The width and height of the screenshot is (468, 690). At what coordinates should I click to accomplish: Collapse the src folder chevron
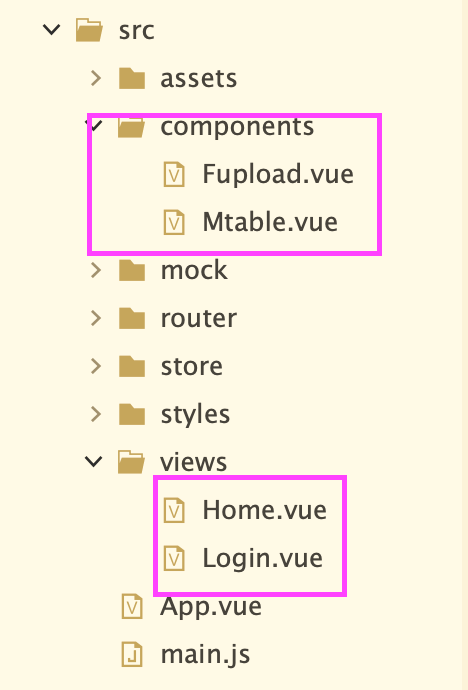pyautogui.click(x=51, y=29)
